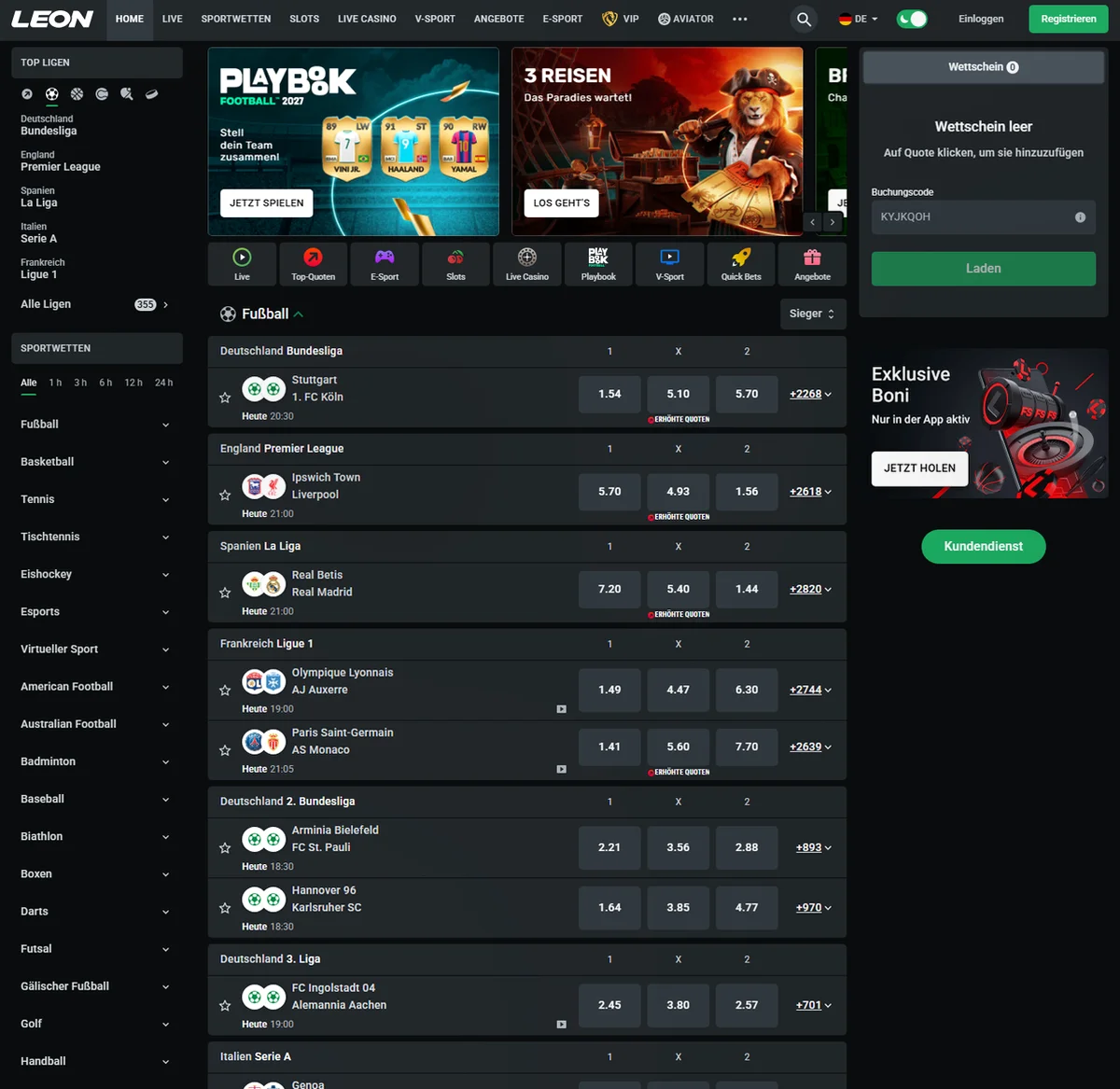Favorite the Stuttgart vs 1. FC Köln match
1120x1089 pixels.
tap(225, 398)
